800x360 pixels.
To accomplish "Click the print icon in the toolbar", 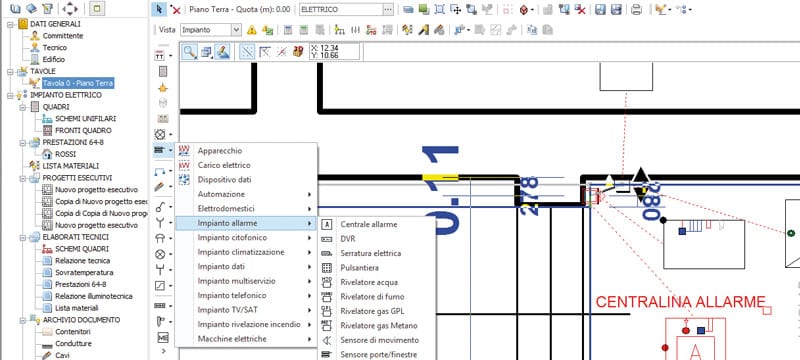I will coord(636,9).
